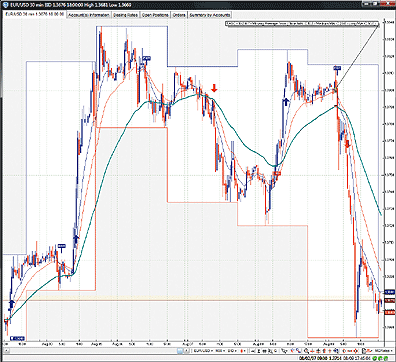Click the scroll-left arrow of chart scrollbar
This screenshot has height=362, width=396.
(6, 351)
